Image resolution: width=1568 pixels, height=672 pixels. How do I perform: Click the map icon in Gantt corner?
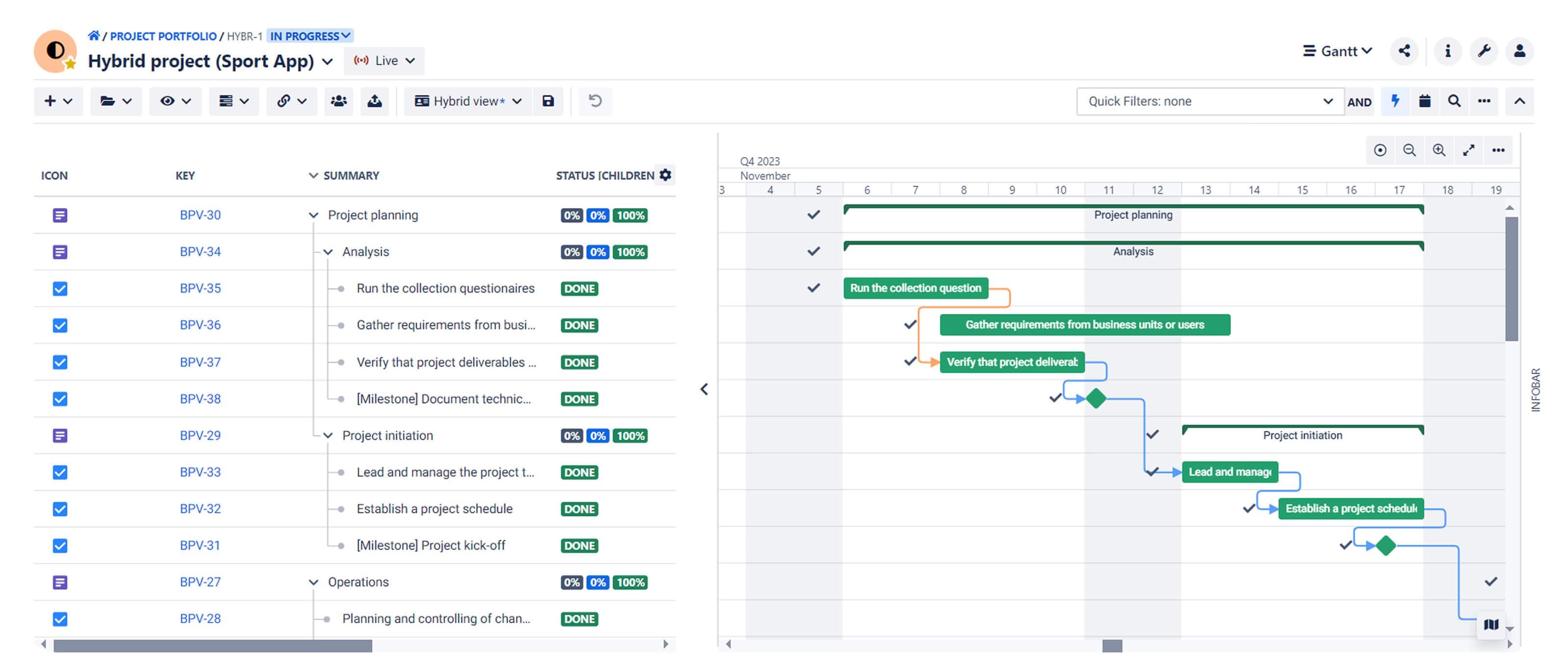coord(1491,624)
